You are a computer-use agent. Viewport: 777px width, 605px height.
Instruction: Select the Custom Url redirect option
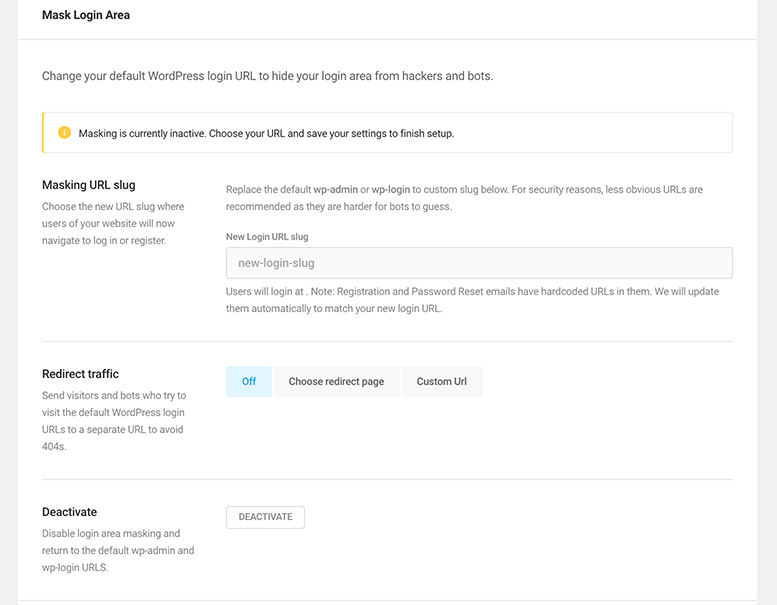click(x=441, y=381)
